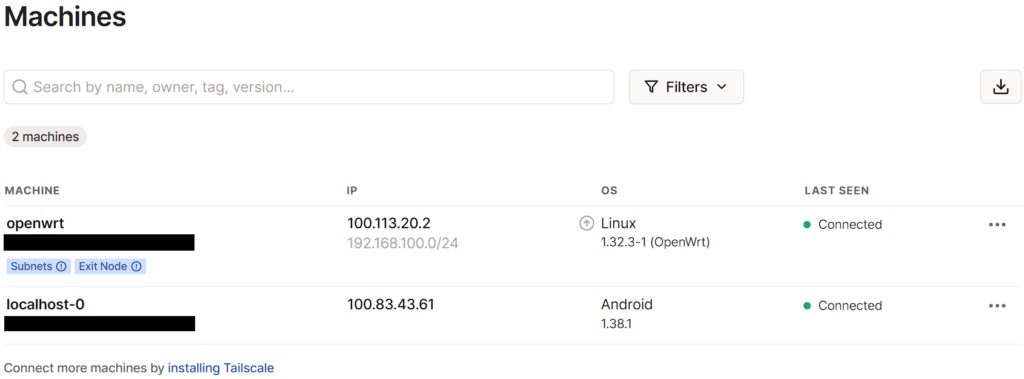This screenshot has height=379, width=1024.
Task: Click the info icon on Exit Node badge
Action: click(x=136, y=266)
